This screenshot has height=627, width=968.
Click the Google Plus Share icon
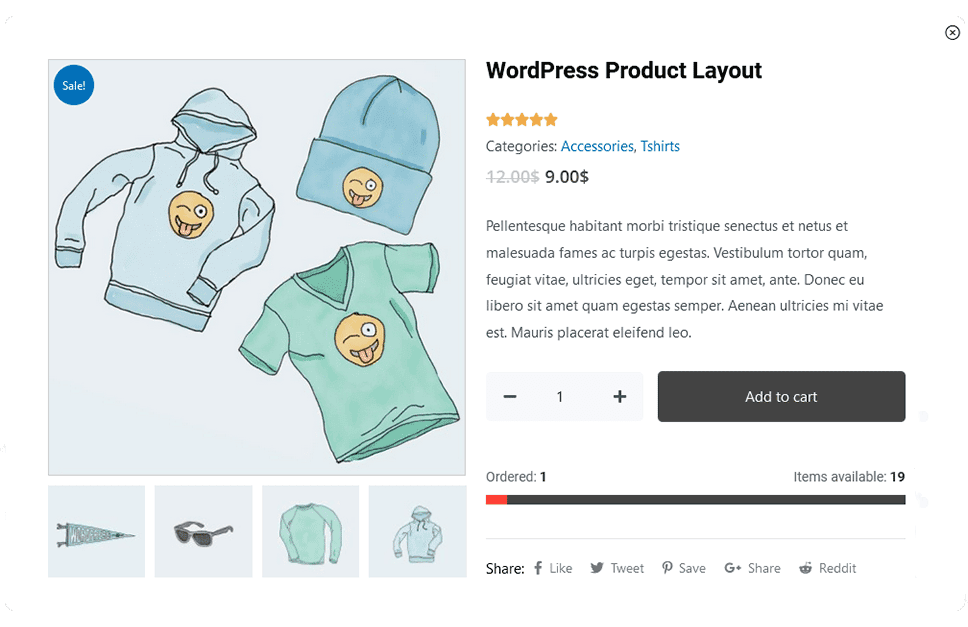[x=732, y=568]
